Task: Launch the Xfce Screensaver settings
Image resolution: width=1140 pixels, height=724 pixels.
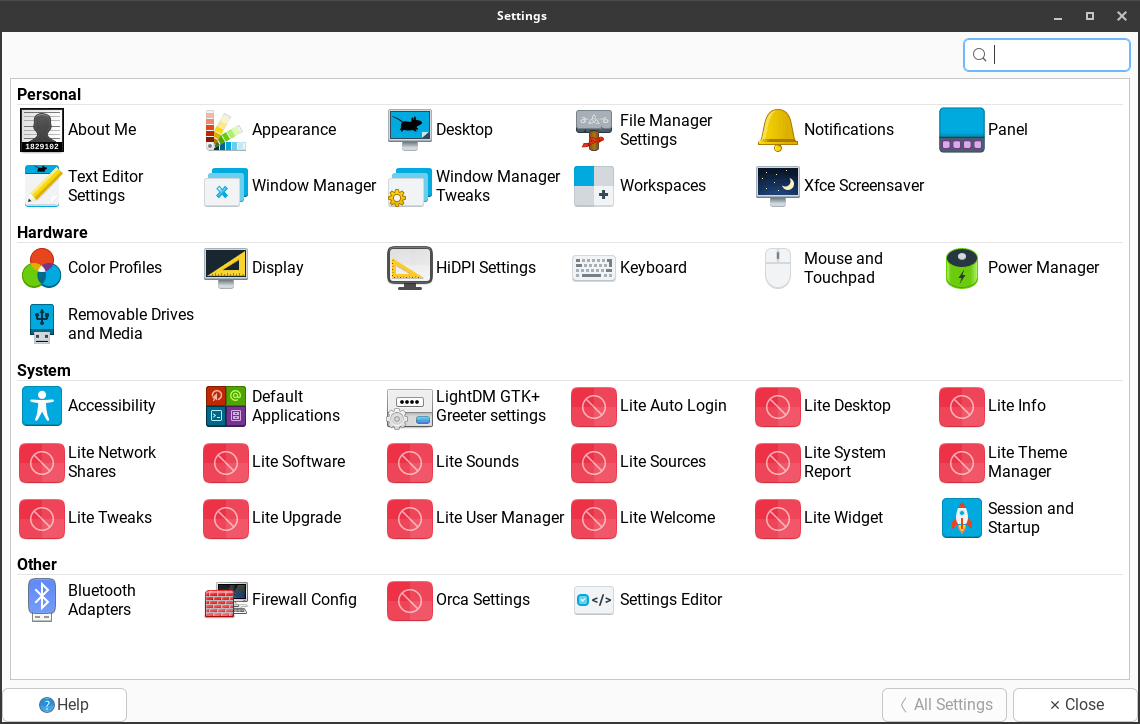Action: [x=777, y=186]
